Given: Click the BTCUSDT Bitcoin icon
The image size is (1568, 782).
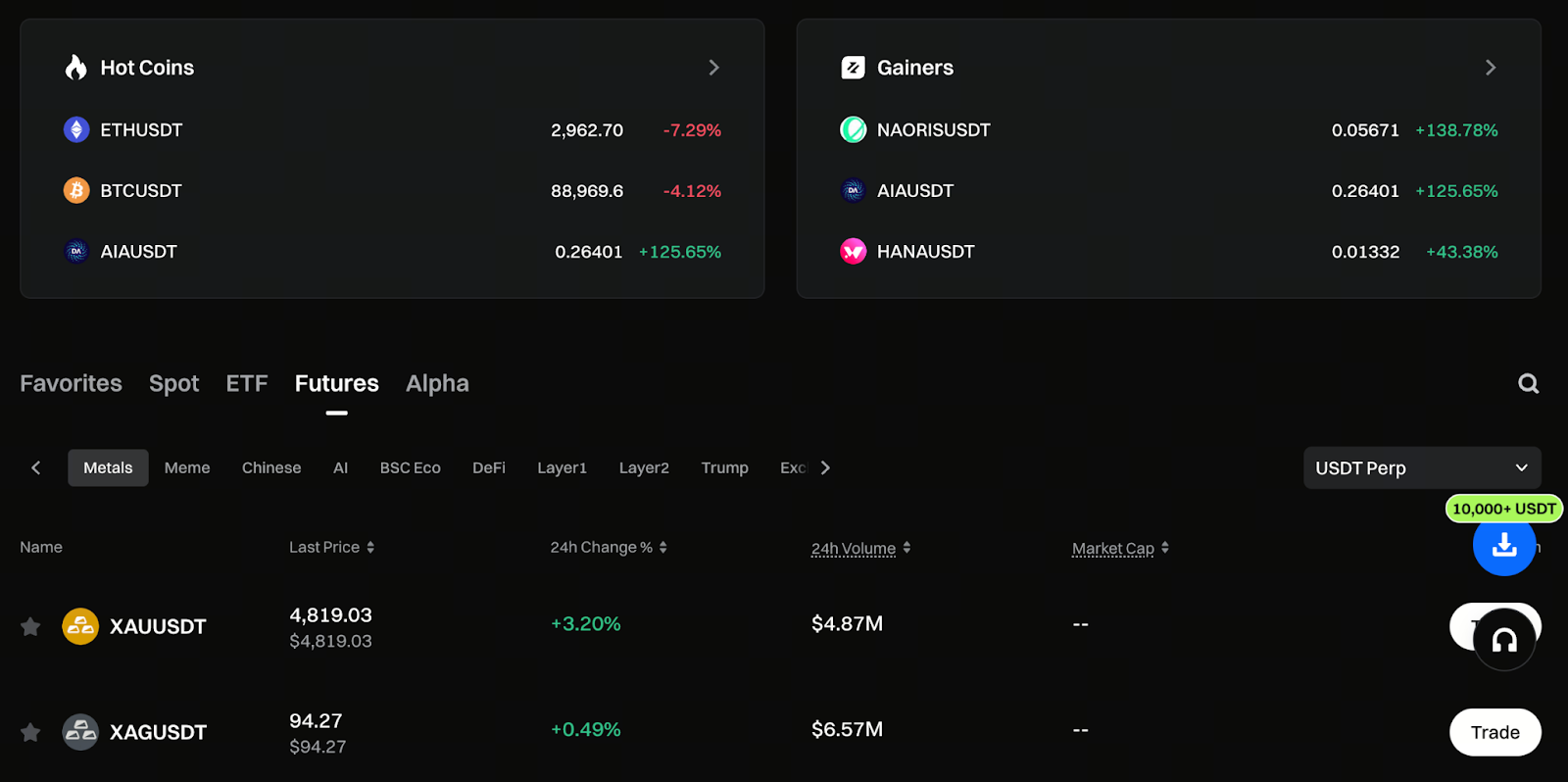Looking at the screenshot, I should point(76,190).
